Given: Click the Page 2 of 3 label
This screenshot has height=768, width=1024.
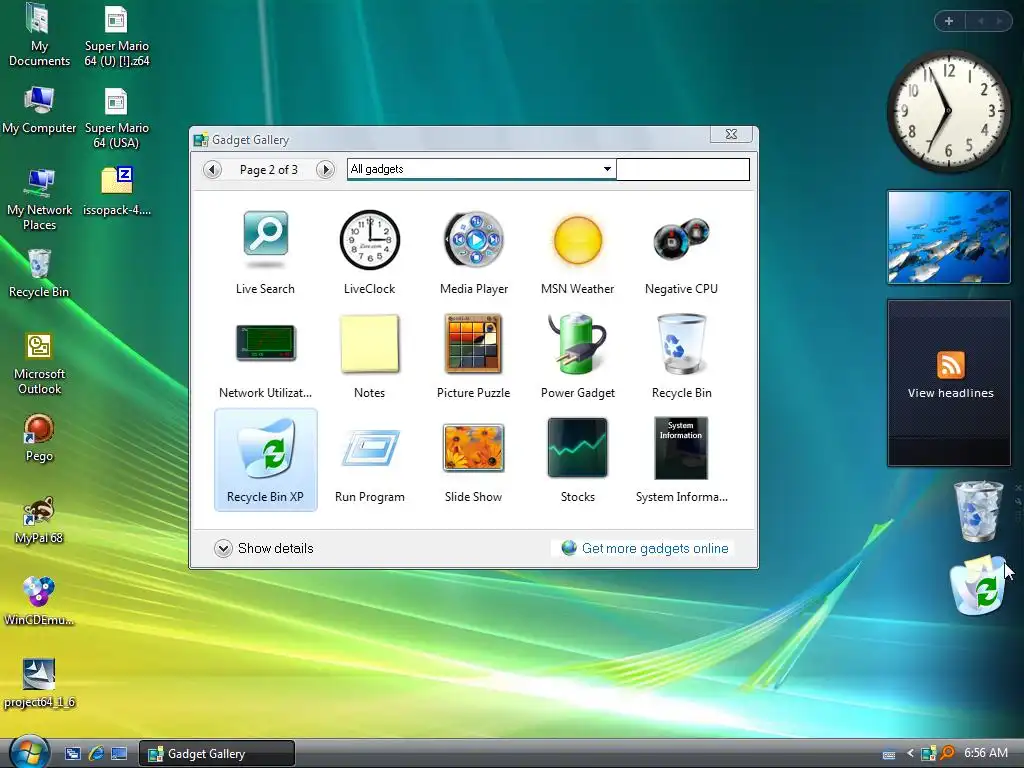Looking at the screenshot, I should pyautogui.click(x=268, y=170).
